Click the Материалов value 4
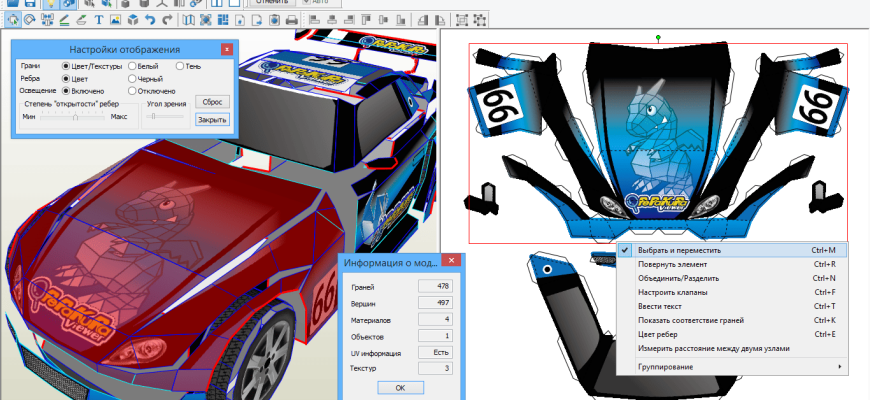This screenshot has width=870, height=400. pyautogui.click(x=435, y=320)
